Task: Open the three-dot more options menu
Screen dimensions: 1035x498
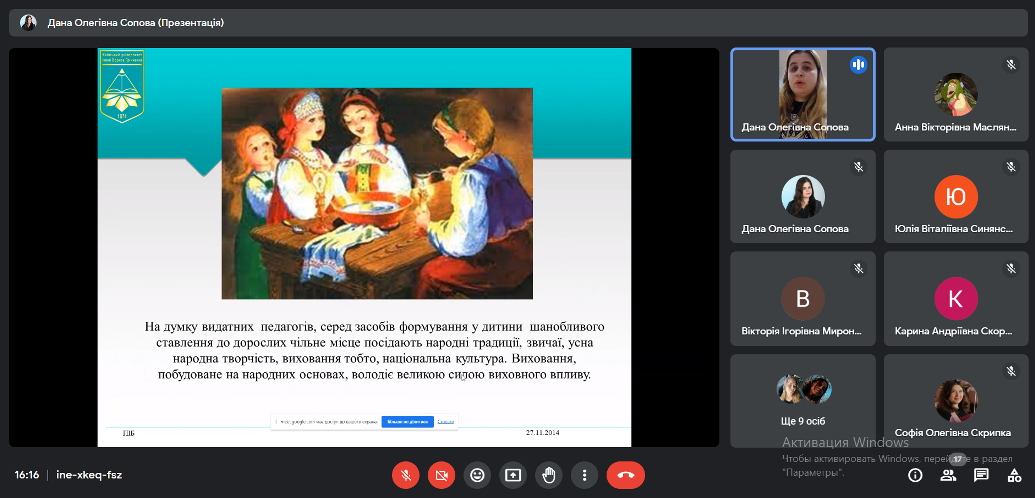Action: click(584, 475)
